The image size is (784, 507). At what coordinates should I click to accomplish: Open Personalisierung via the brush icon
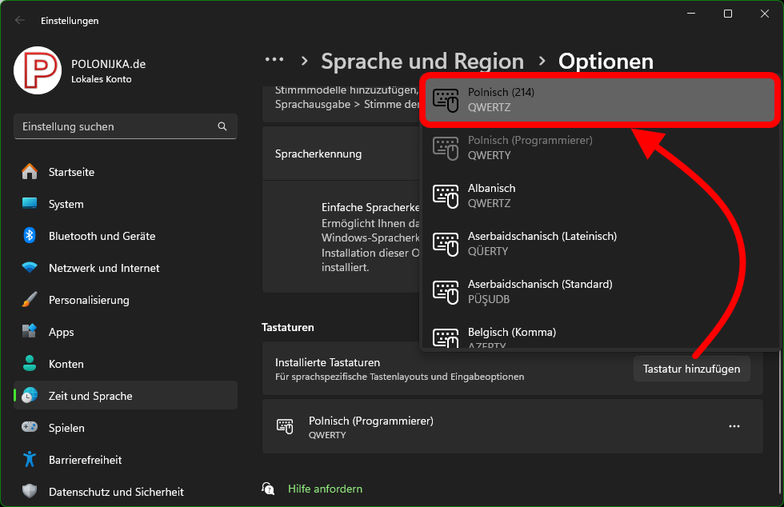(30, 300)
